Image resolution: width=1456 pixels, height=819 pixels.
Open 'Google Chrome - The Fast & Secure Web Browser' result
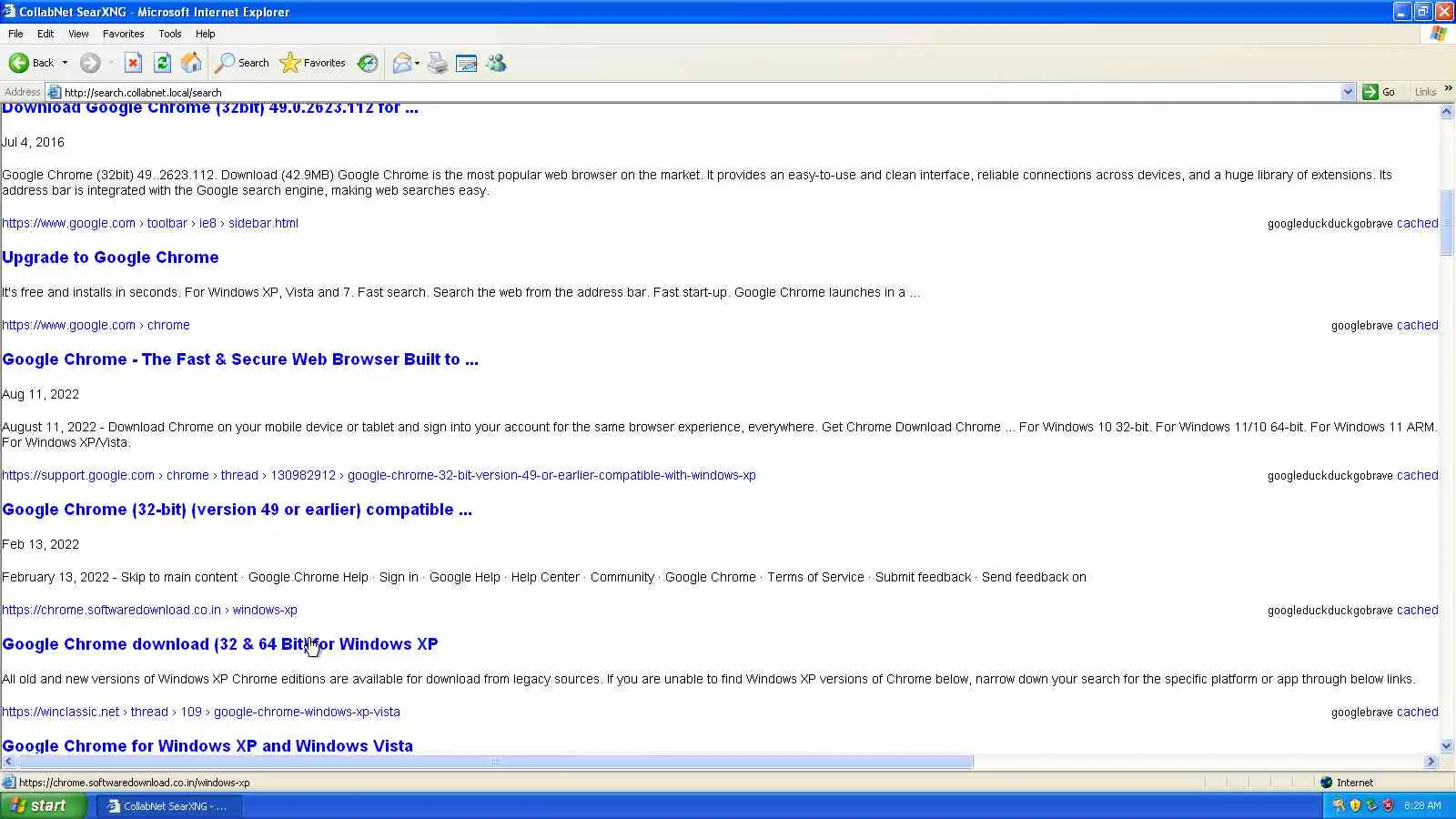click(240, 359)
